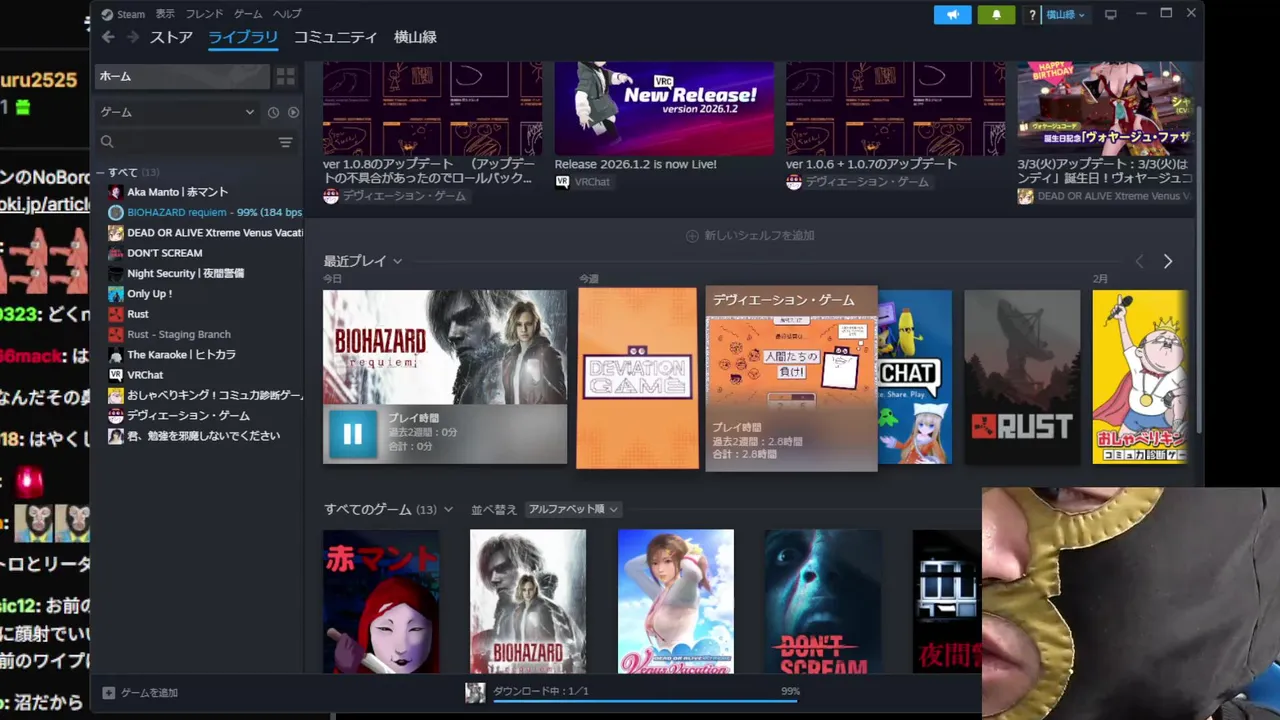This screenshot has height=720, width=1280.
Task: Click the plus icon for adding a game
Action: tap(109, 693)
